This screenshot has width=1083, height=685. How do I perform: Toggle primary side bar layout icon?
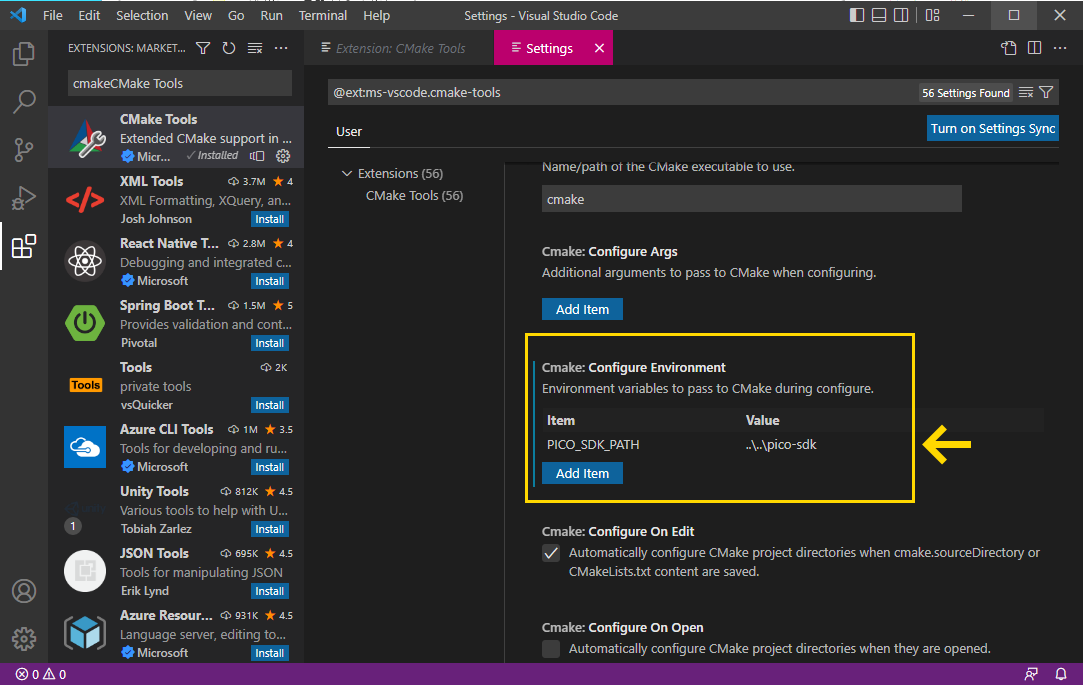(x=856, y=15)
